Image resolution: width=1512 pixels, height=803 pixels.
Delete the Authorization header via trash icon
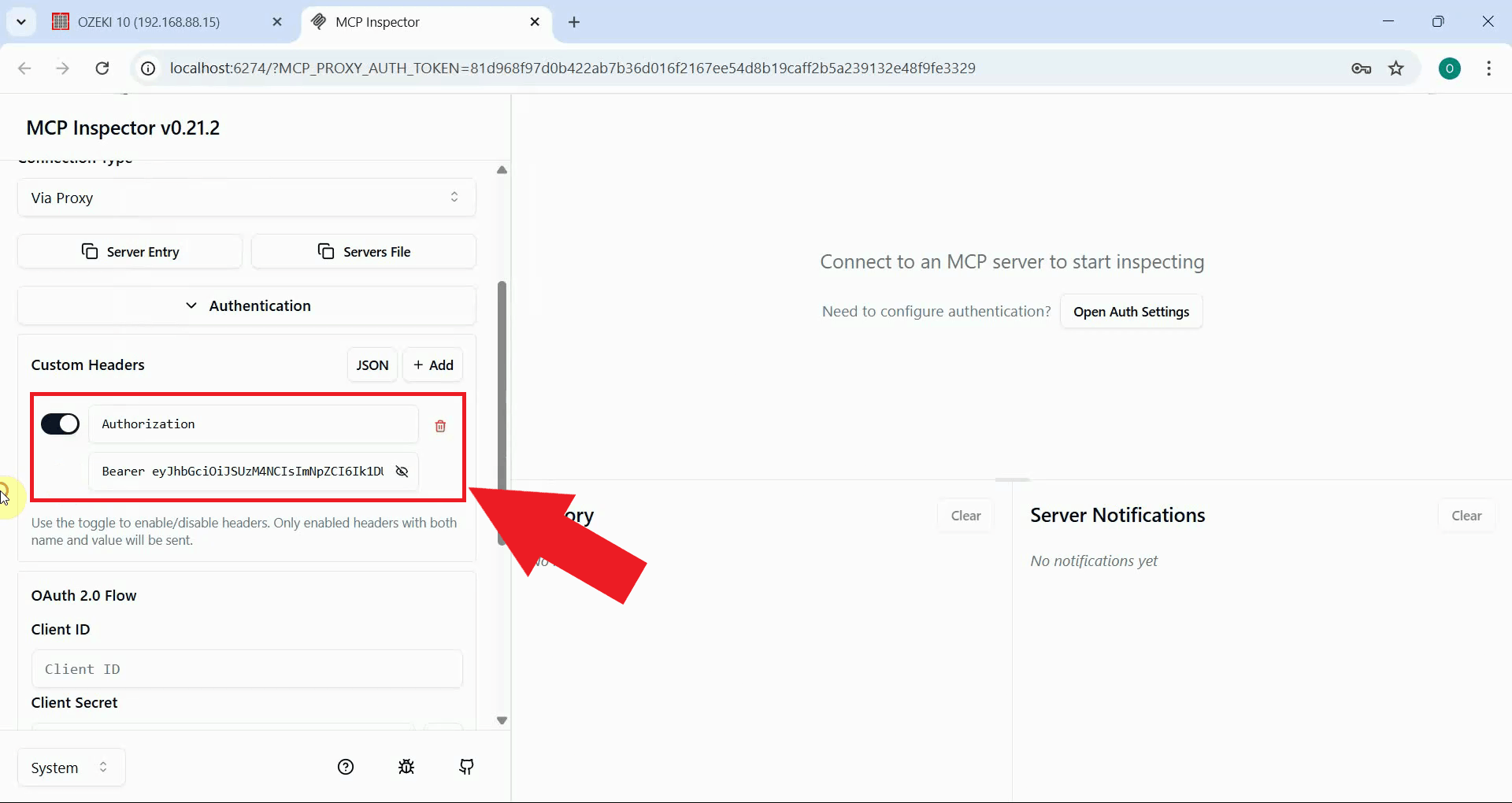tap(439, 425)
